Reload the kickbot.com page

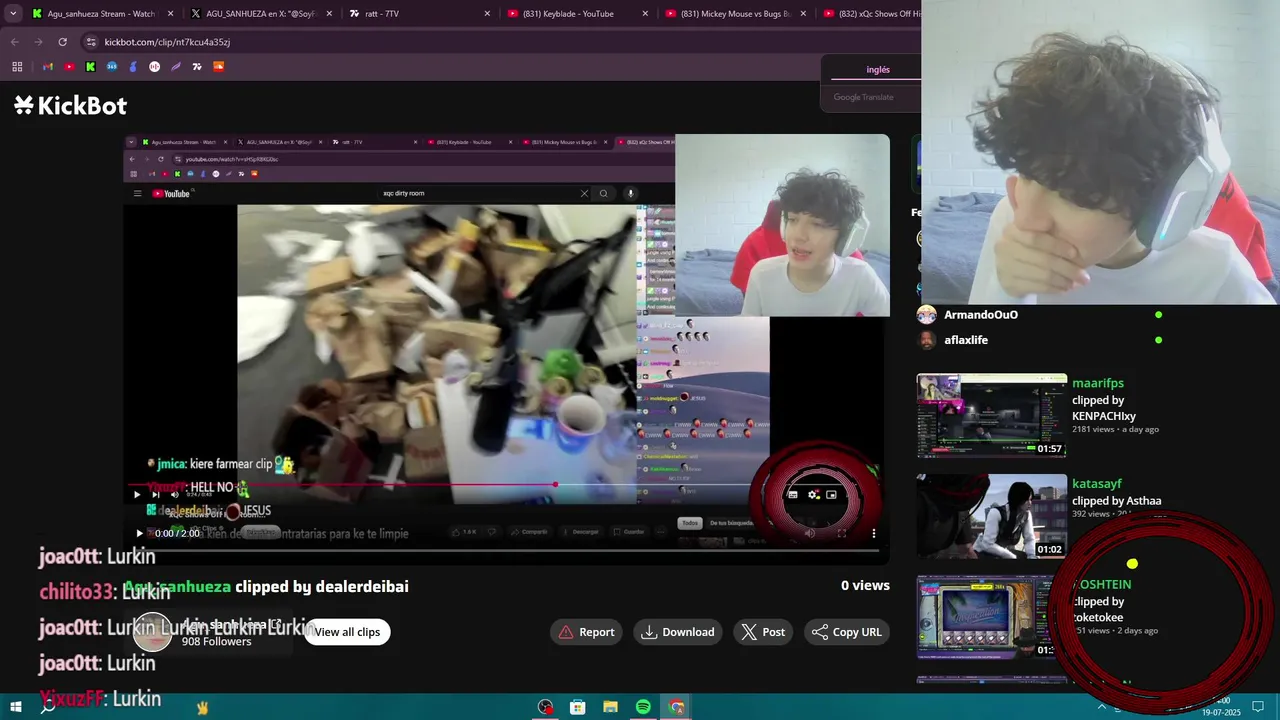point(62,42)
